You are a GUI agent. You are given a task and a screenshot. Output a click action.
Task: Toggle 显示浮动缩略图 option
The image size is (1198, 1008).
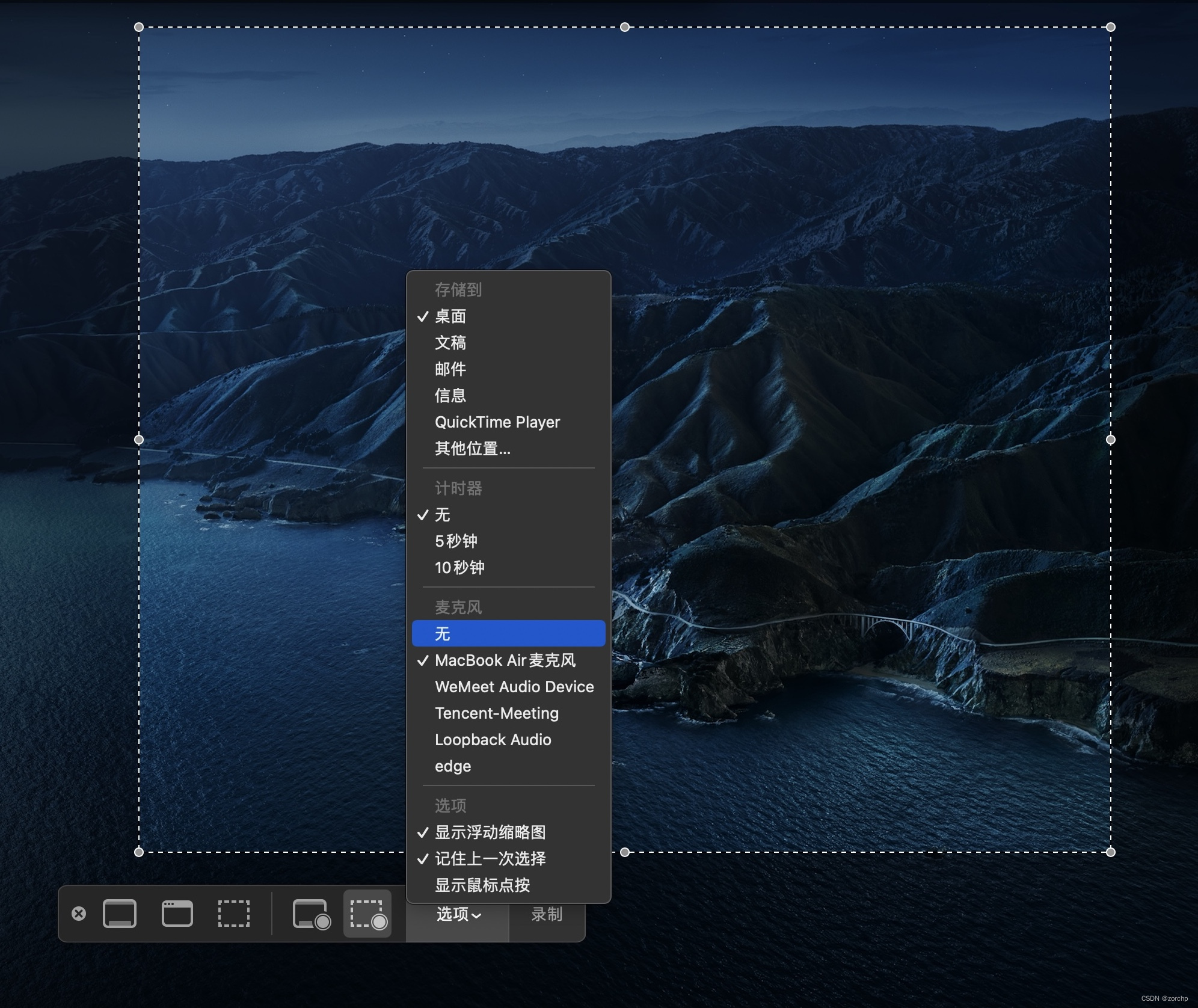(490, 832)
